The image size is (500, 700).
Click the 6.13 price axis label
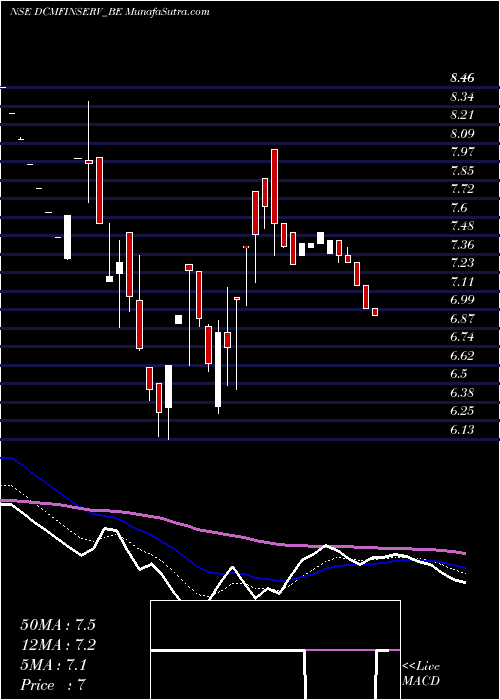tap(462, 430)
